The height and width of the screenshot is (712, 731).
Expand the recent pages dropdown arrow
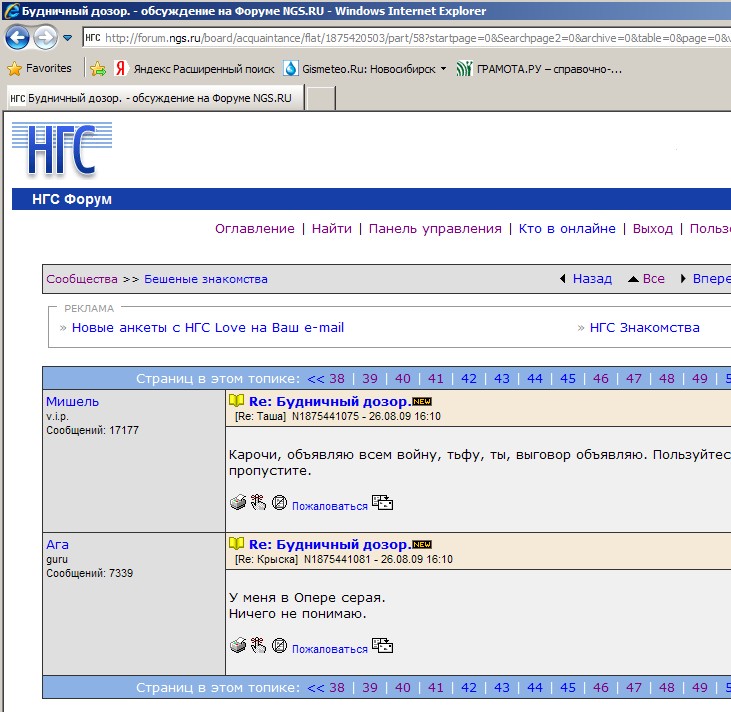point(68,38)
